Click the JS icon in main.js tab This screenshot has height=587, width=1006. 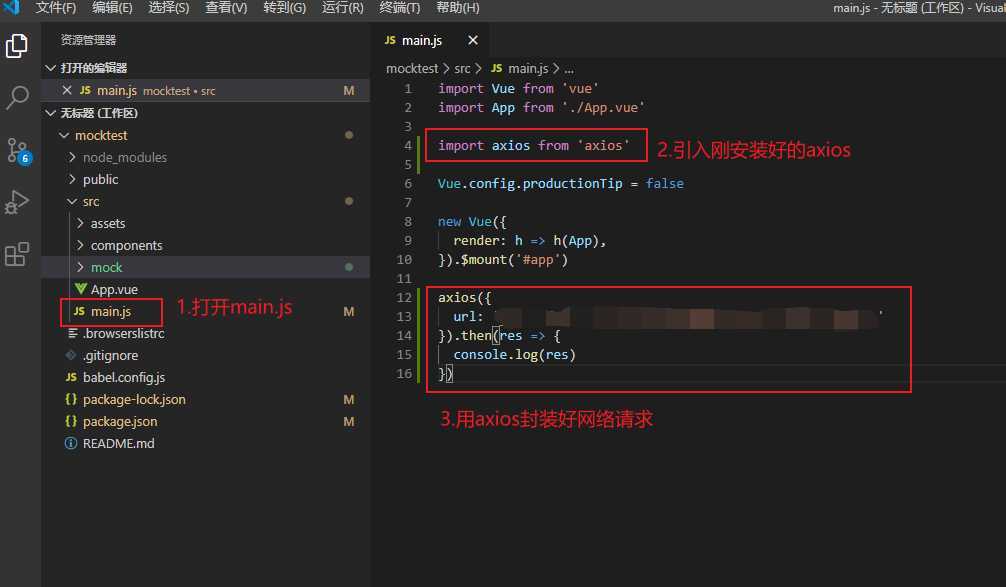coord(390,40)
